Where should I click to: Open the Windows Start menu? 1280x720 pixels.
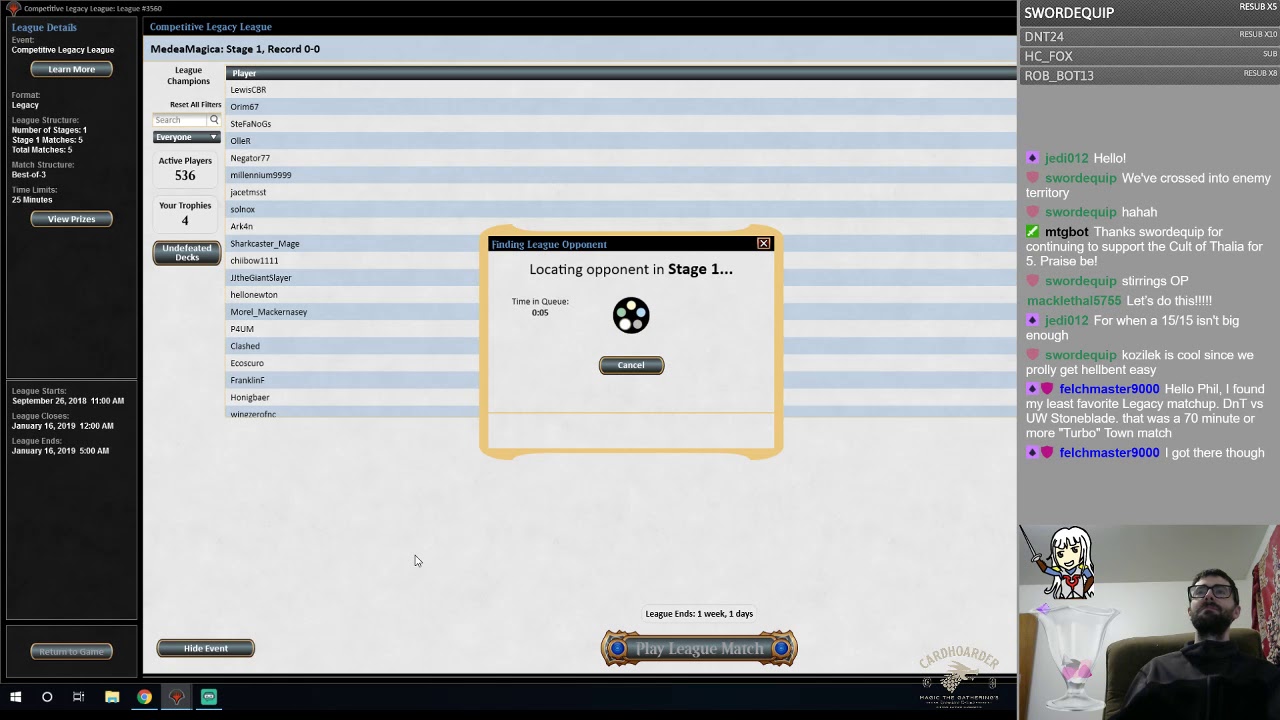15,697
